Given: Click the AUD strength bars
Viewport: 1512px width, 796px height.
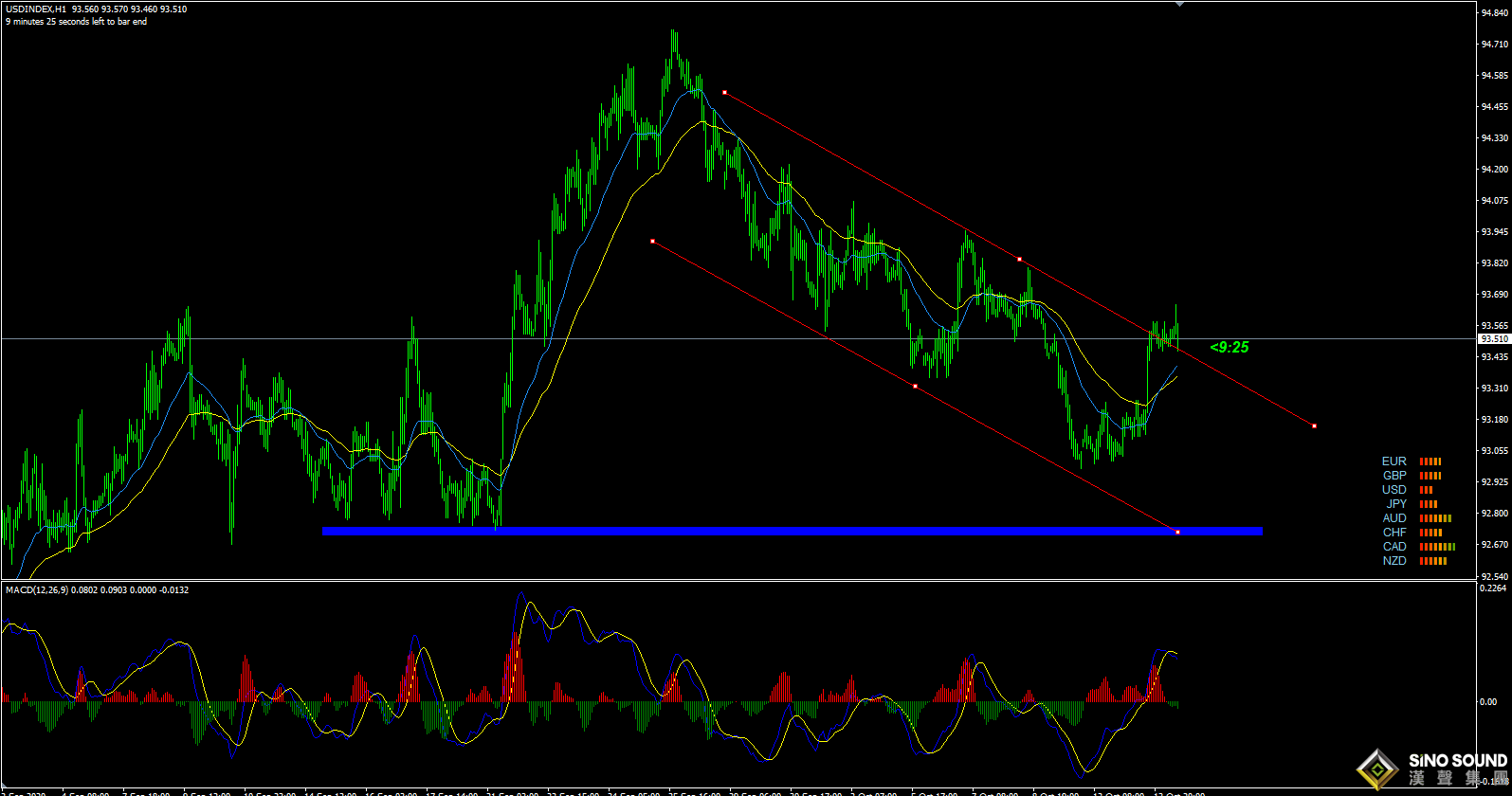Looking at the screenshot, I should click(x=1435, y=518).
